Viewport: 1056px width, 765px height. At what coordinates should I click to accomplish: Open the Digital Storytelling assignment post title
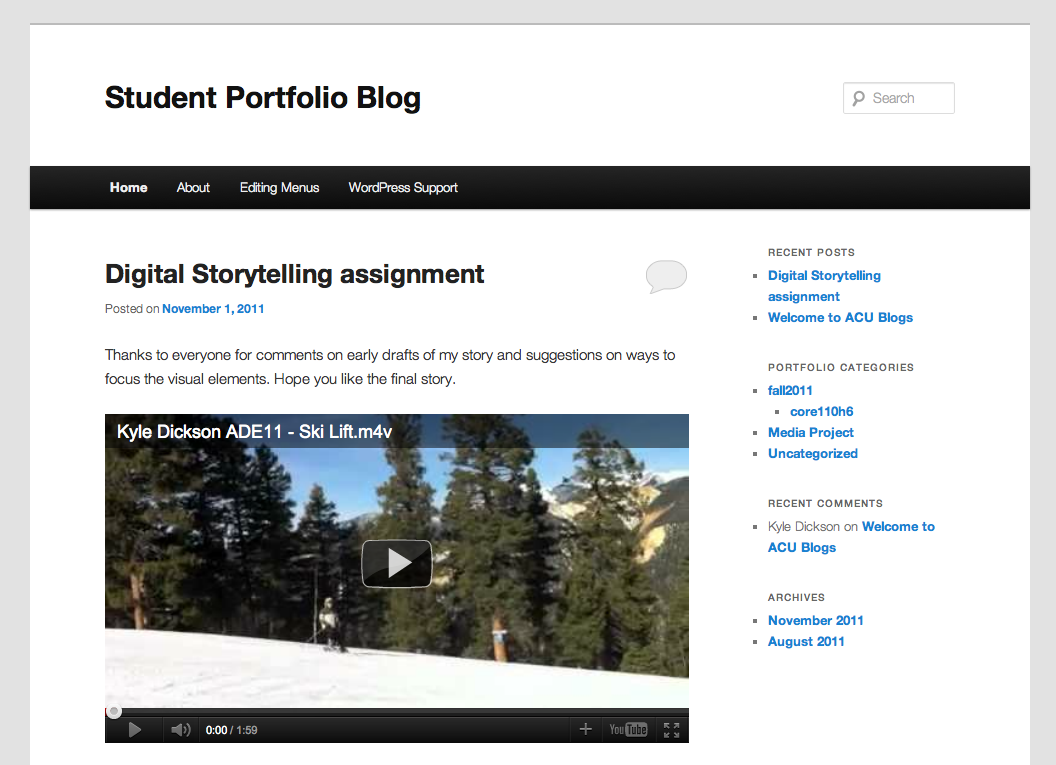294,274
